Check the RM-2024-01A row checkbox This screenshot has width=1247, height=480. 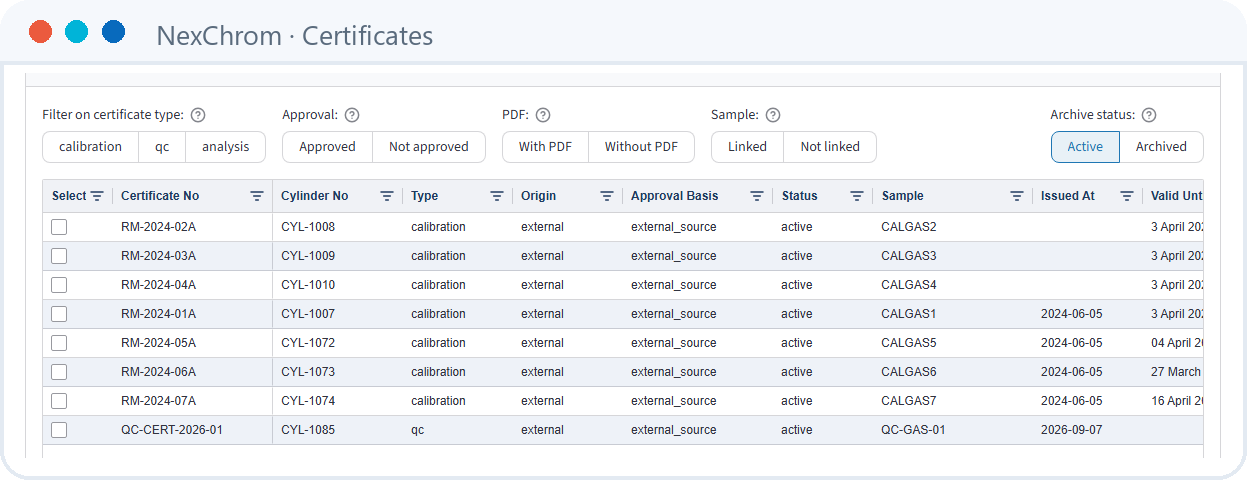pyautogui.click(x=59, y=314)
